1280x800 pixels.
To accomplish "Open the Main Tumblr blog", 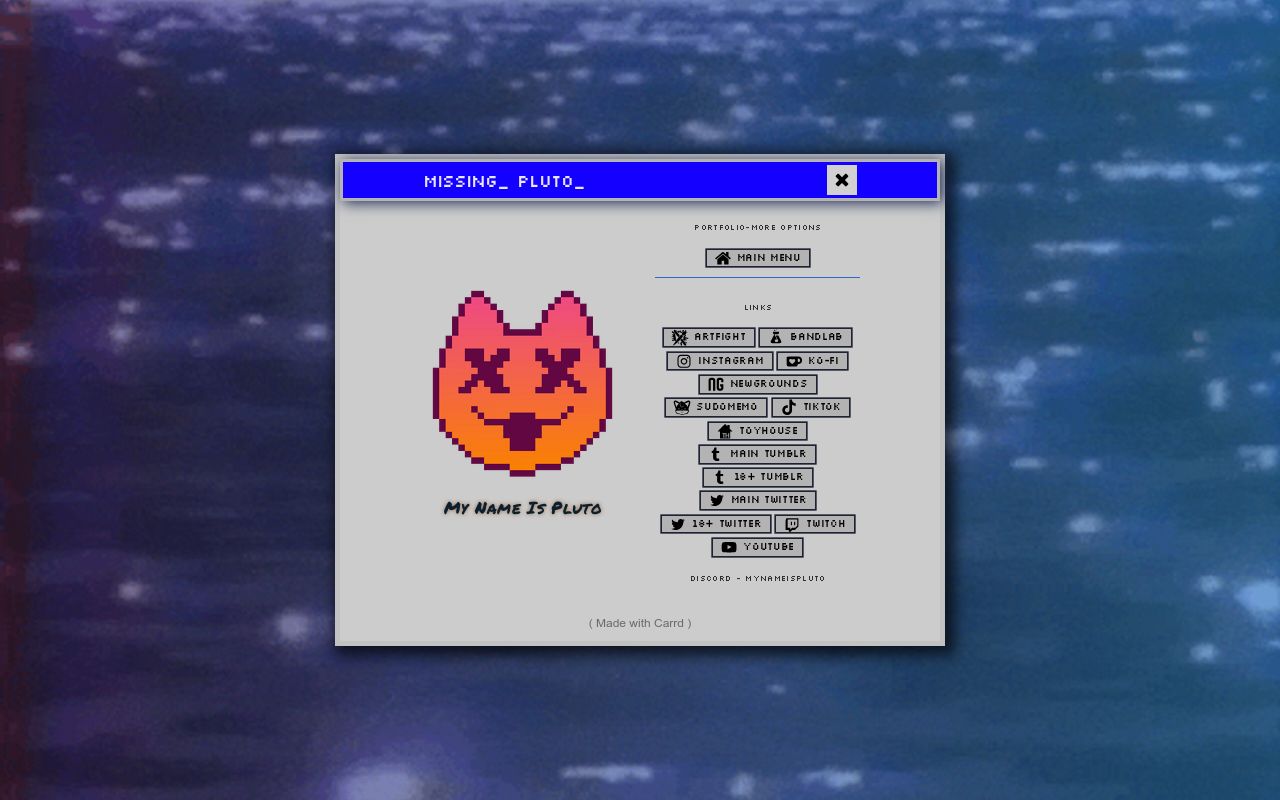I will (757, 454).
